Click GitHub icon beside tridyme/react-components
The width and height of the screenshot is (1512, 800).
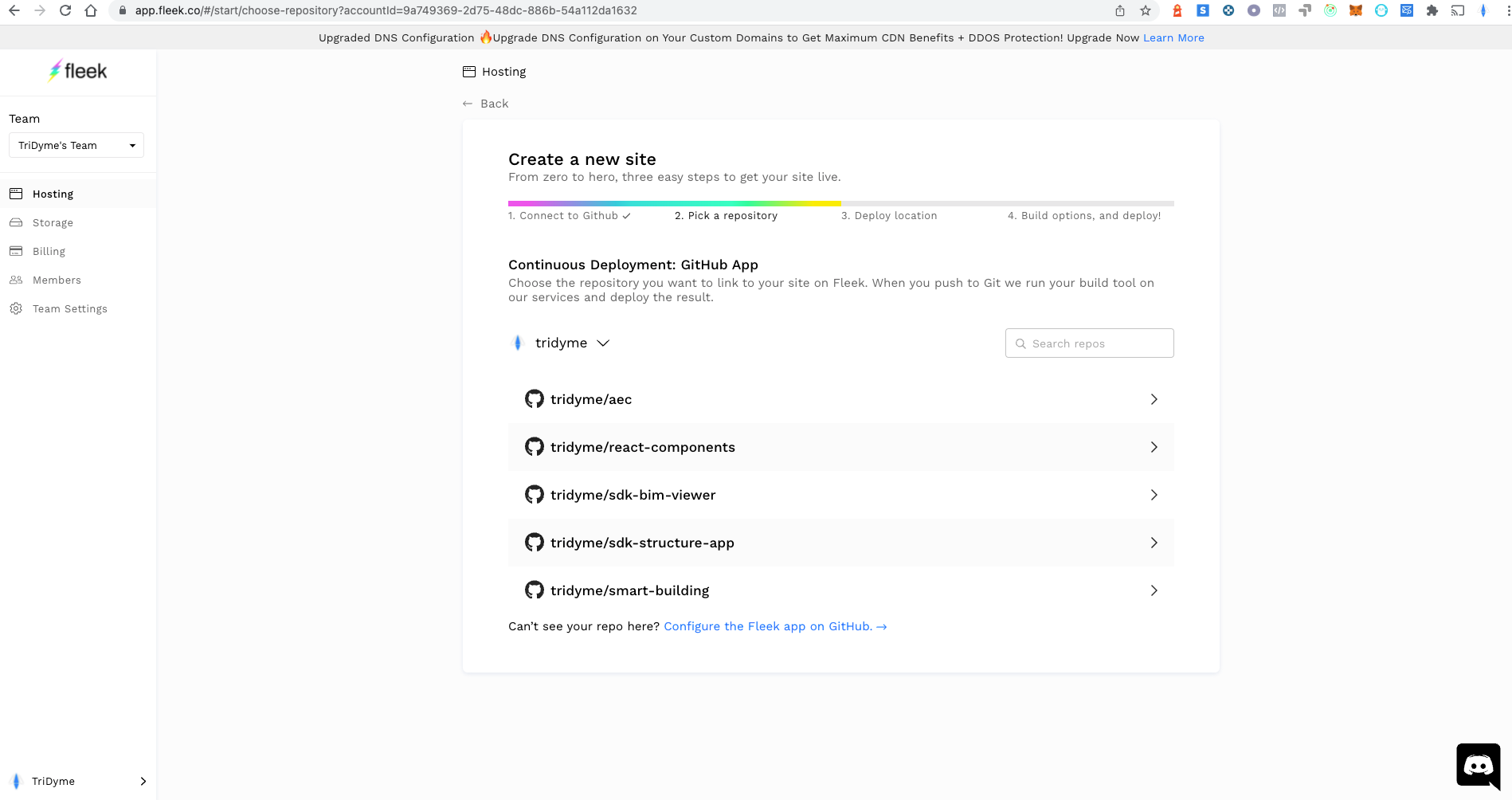535,447
